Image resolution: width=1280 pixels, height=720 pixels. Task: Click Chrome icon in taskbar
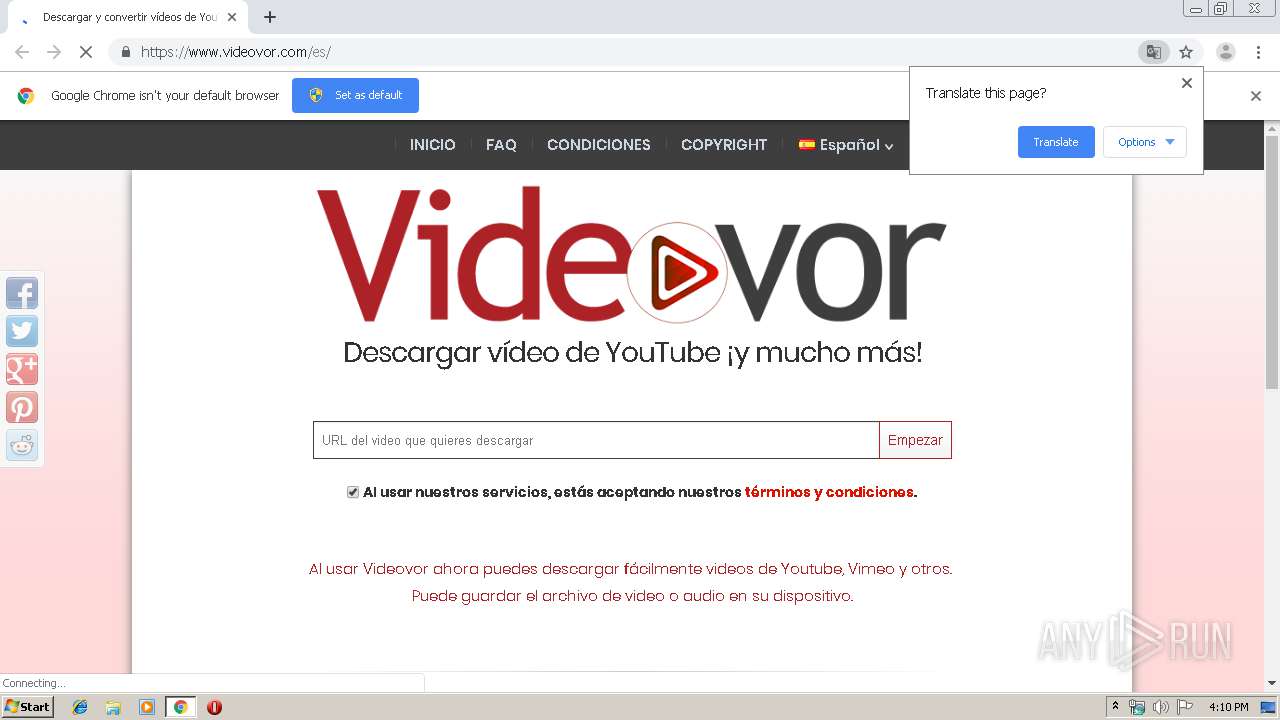click(x=180, y=707)
